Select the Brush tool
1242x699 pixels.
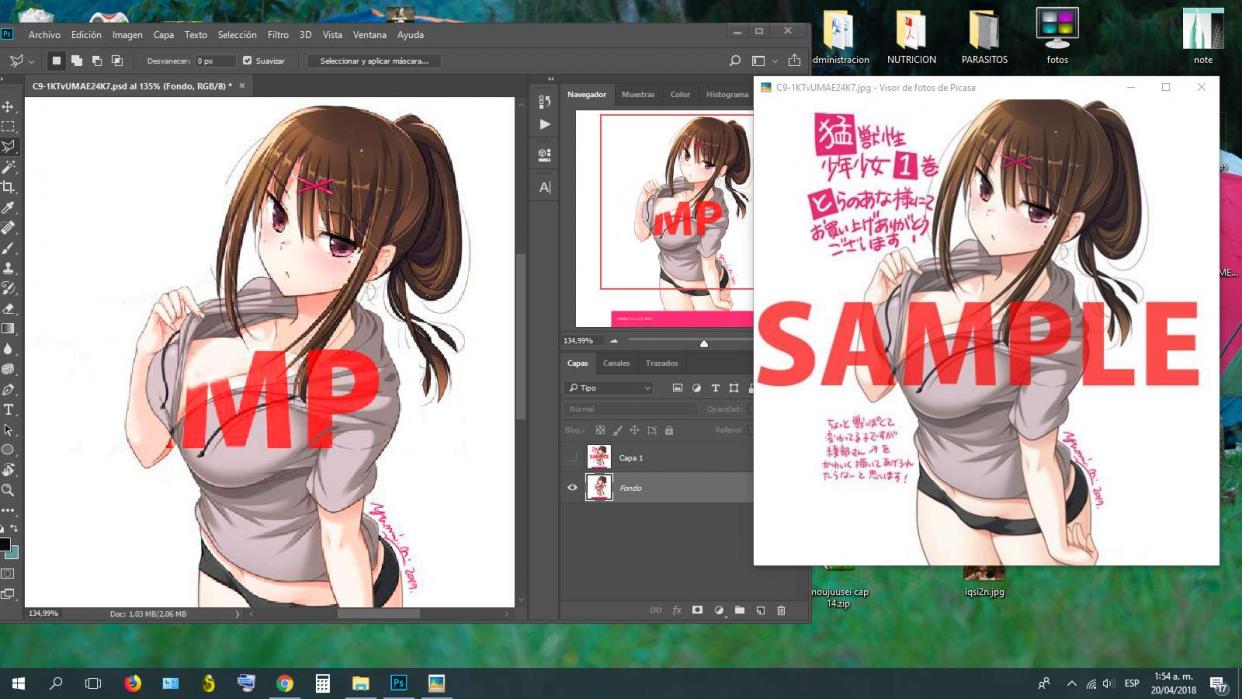(x=8, y=248)
